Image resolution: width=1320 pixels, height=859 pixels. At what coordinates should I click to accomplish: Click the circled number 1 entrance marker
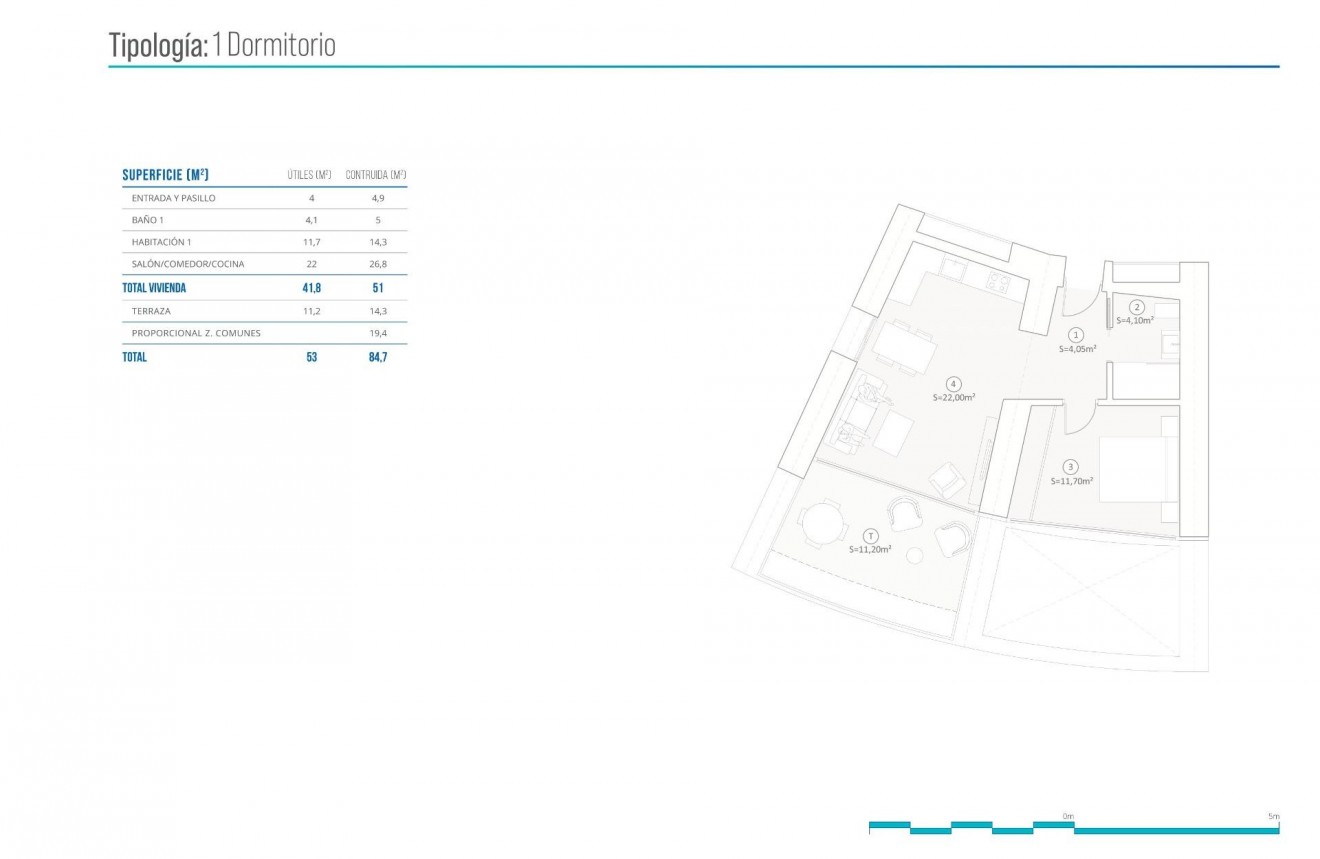click(1076, 336)
